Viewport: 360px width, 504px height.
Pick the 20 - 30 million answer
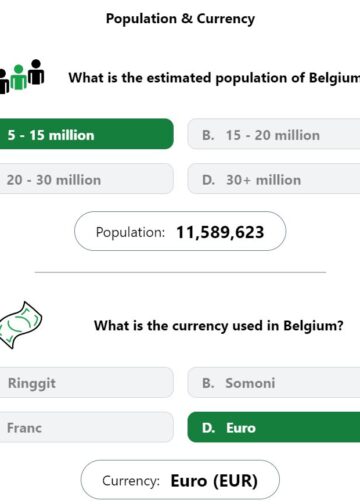point(87,179)
